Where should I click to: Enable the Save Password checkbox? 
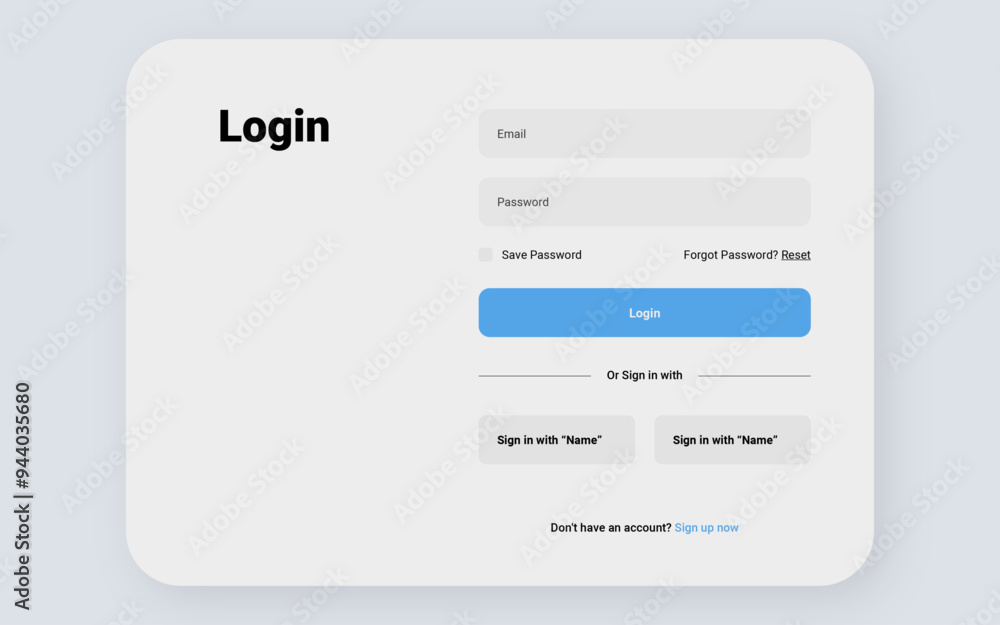click(485, 254)
